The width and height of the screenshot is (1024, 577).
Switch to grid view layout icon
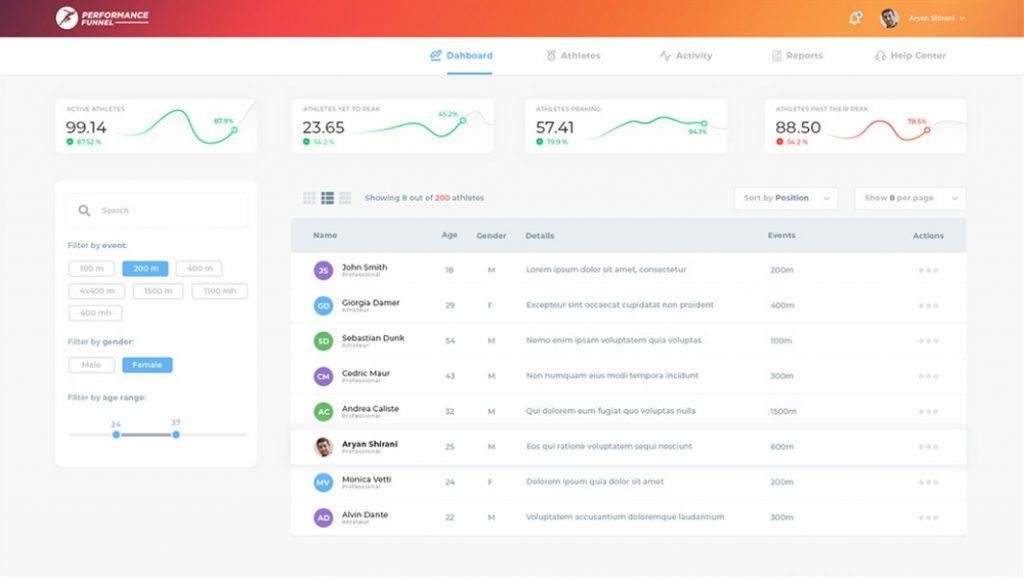(x=309, y=198)
